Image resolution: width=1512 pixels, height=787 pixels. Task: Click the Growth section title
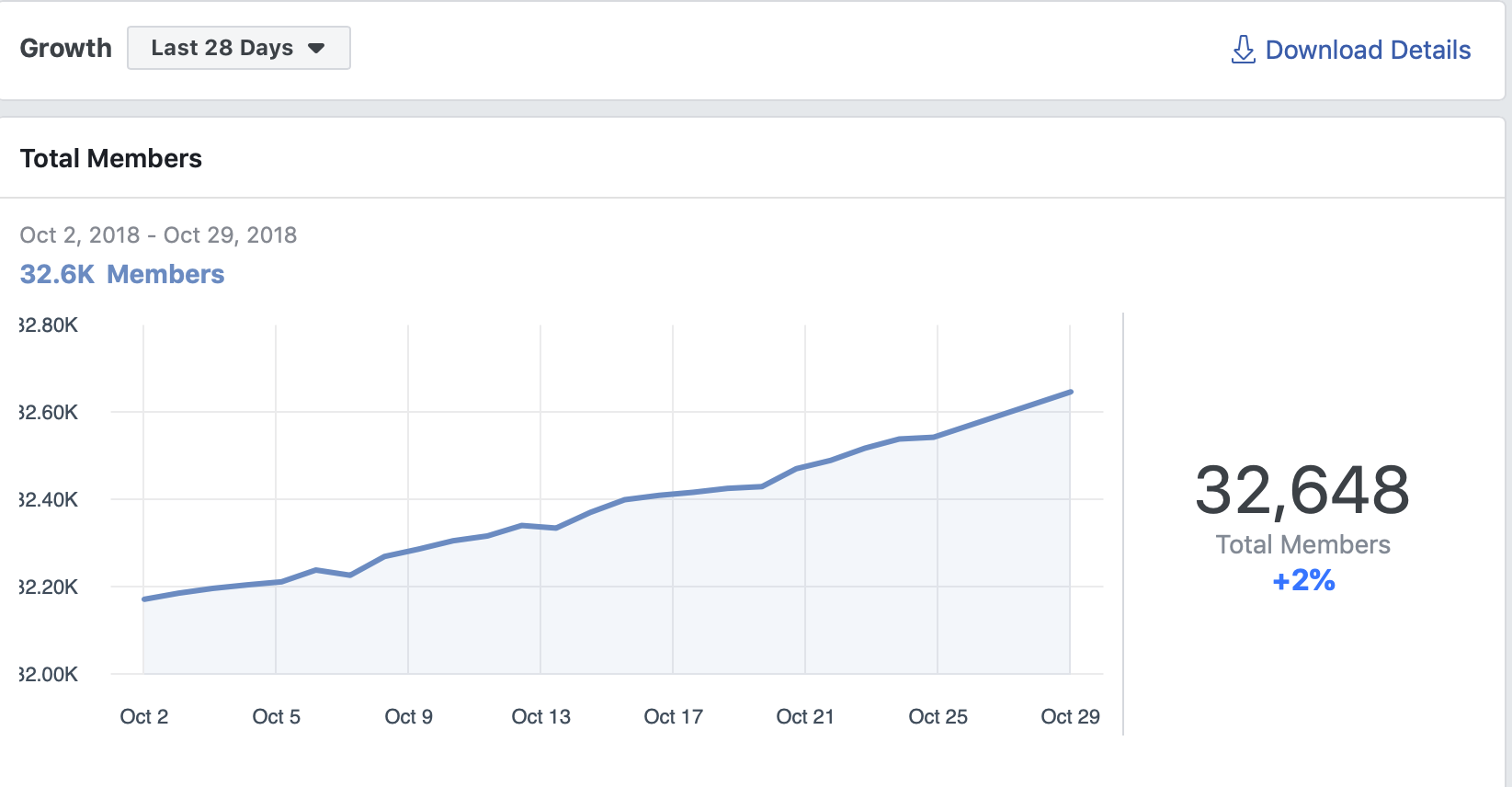(x=65, y=48)
